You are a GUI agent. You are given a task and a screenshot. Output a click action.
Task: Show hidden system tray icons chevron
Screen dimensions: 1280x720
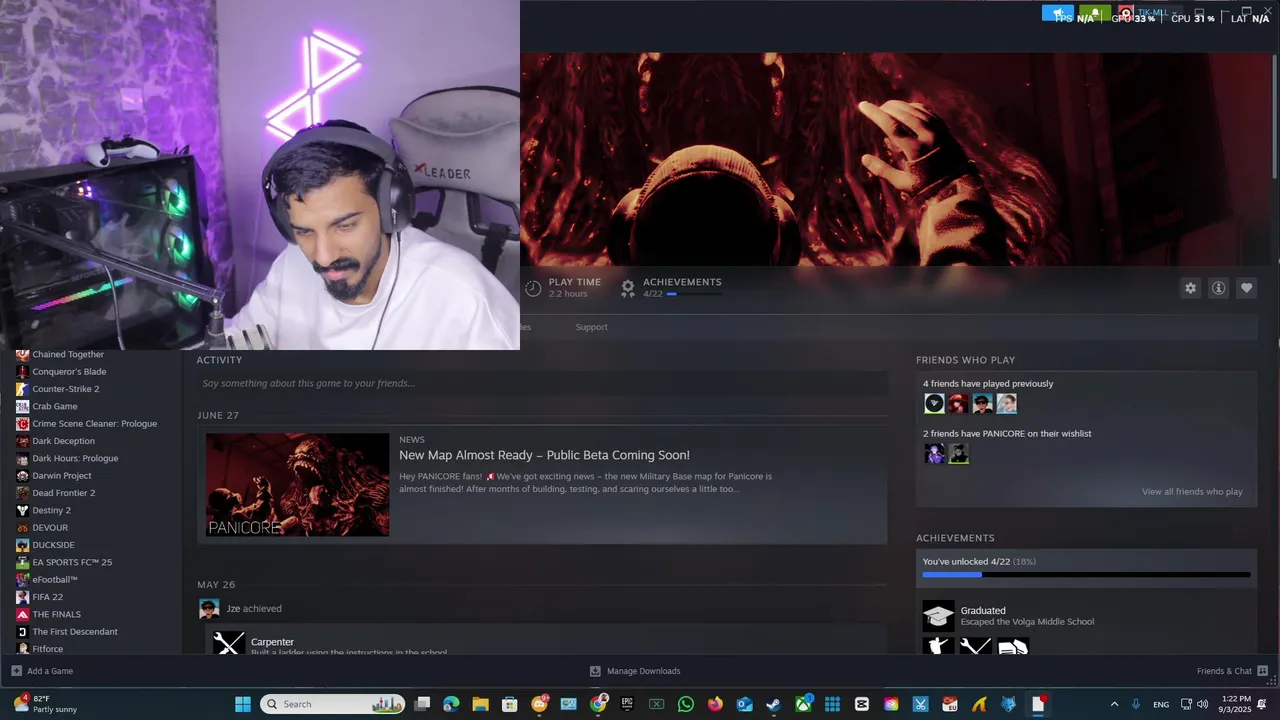[1114, 704]
